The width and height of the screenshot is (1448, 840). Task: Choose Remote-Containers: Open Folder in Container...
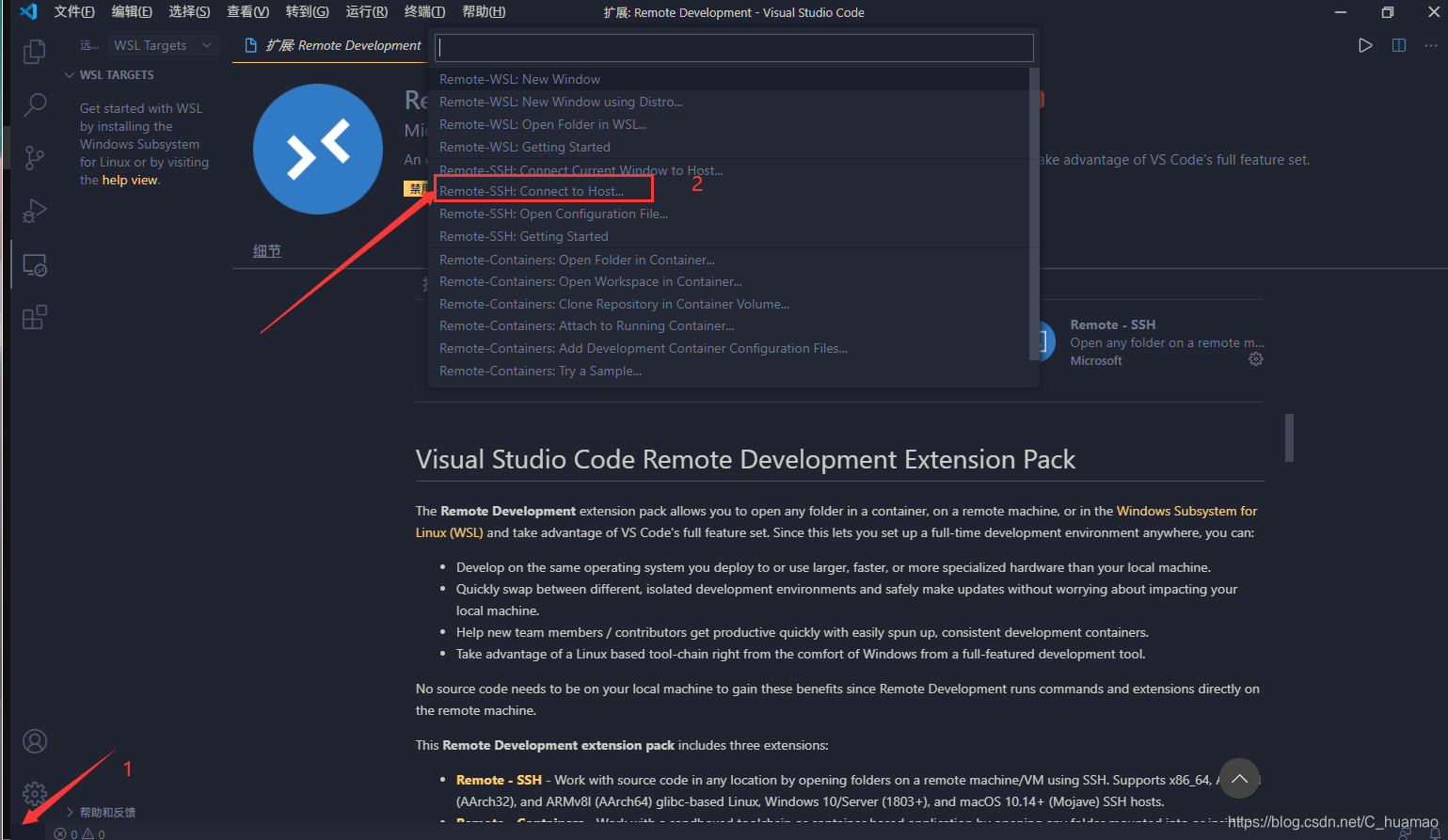point(730,260)
